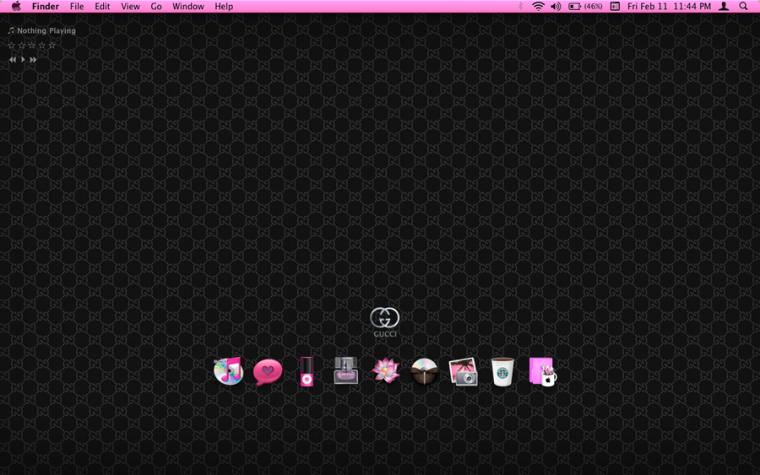
Task: Open the Help menu
Action: 224,6
